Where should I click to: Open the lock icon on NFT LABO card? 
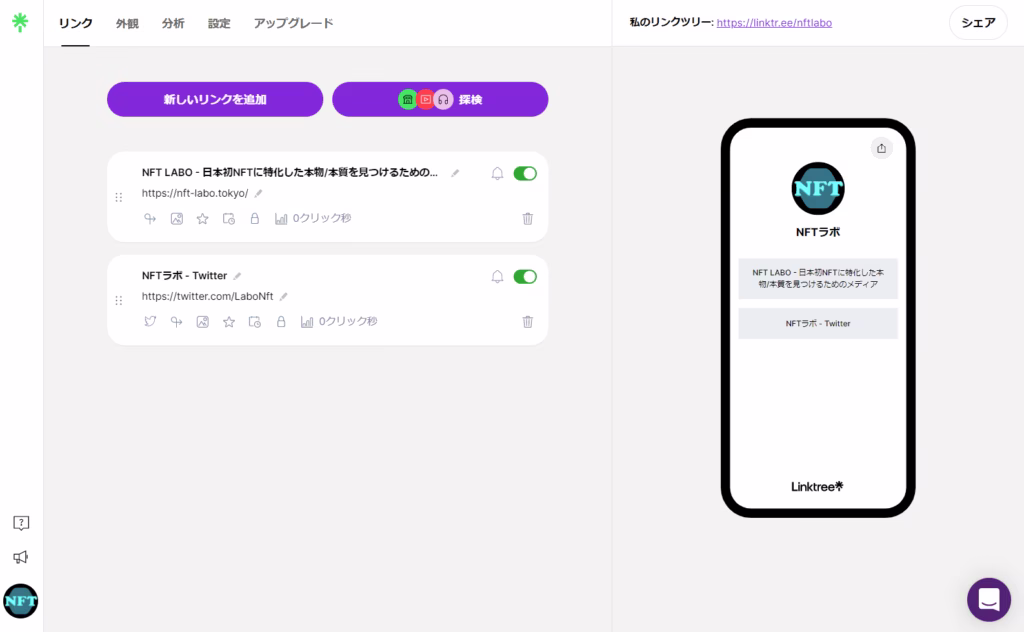[x=255, y=219]
